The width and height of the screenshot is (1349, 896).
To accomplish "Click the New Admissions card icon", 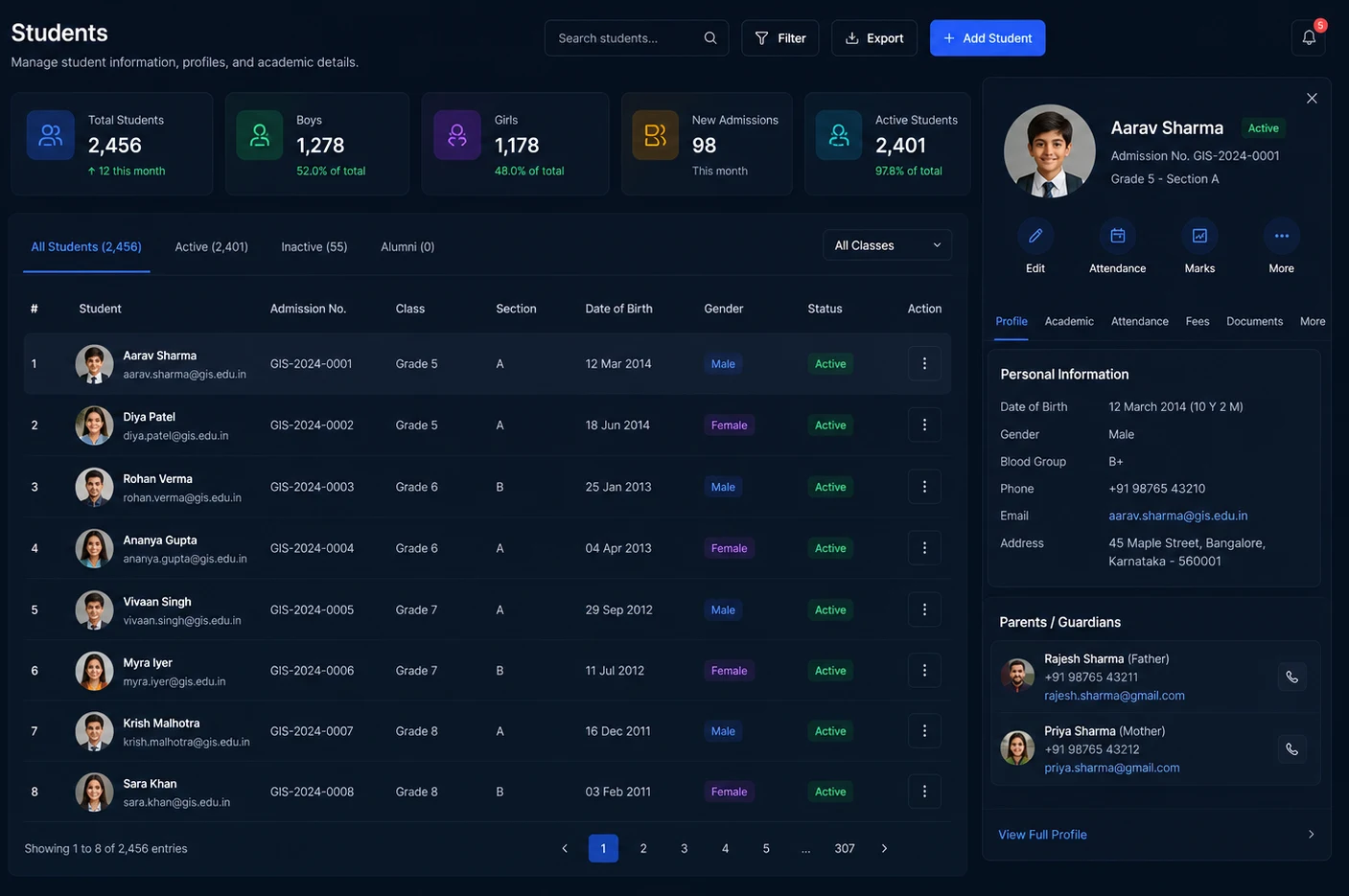I will tap(656, 135).
